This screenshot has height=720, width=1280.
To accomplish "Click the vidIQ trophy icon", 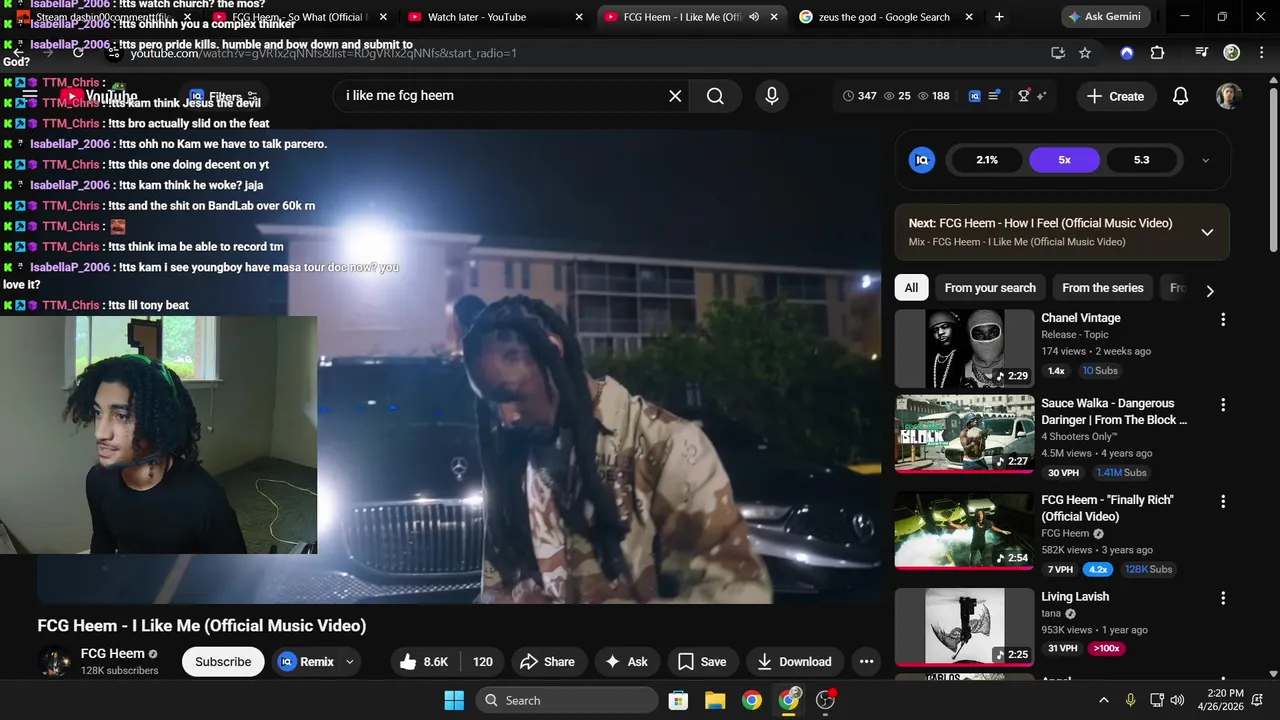I will pyautogui.click(x=1024, y=96).
